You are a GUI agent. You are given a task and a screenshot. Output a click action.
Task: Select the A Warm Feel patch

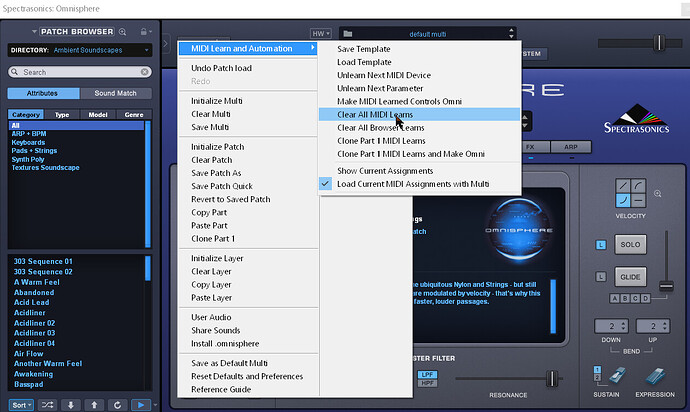point(37,282)
